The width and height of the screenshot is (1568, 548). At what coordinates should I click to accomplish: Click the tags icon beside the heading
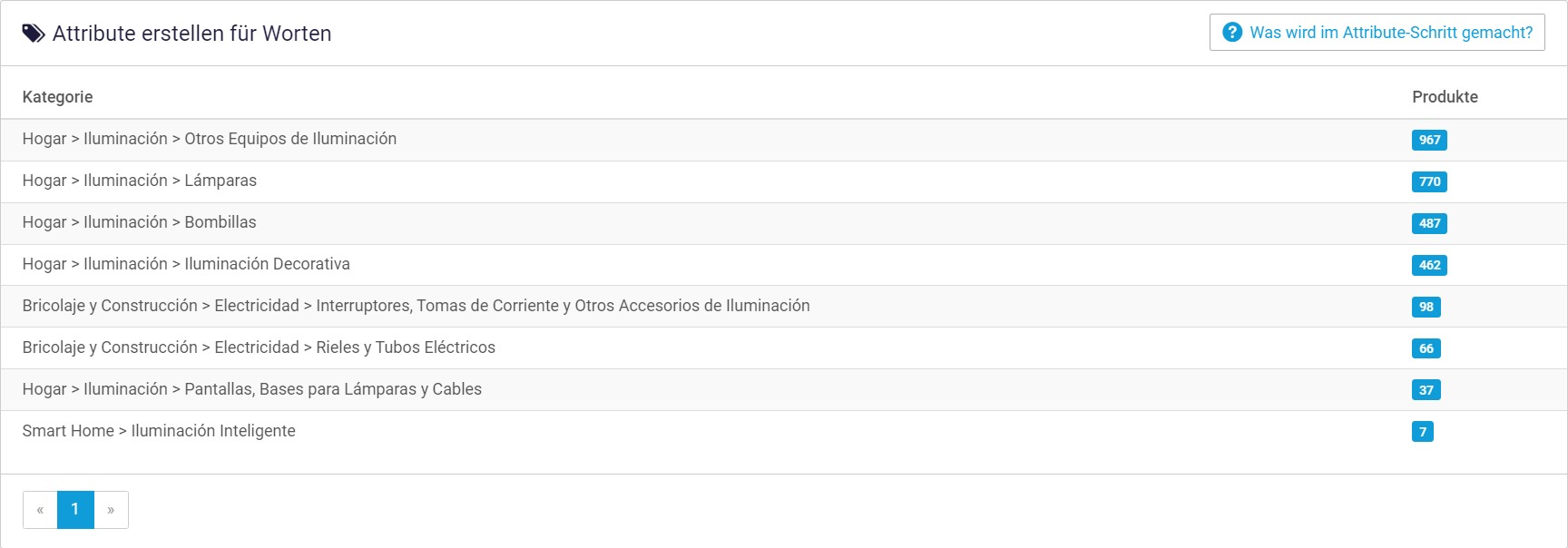tap(34, 34)
